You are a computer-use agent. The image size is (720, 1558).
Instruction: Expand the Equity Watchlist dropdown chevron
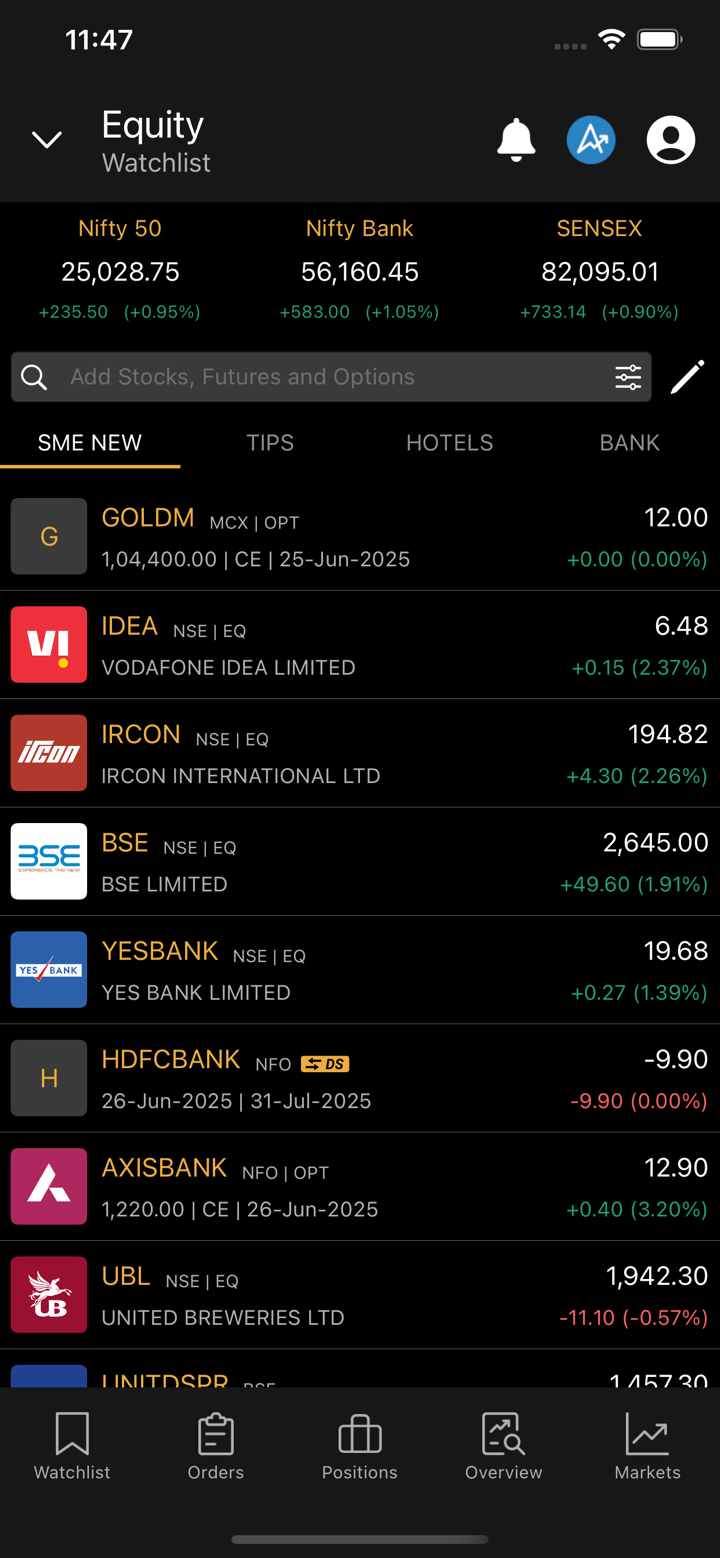point(47,140)
